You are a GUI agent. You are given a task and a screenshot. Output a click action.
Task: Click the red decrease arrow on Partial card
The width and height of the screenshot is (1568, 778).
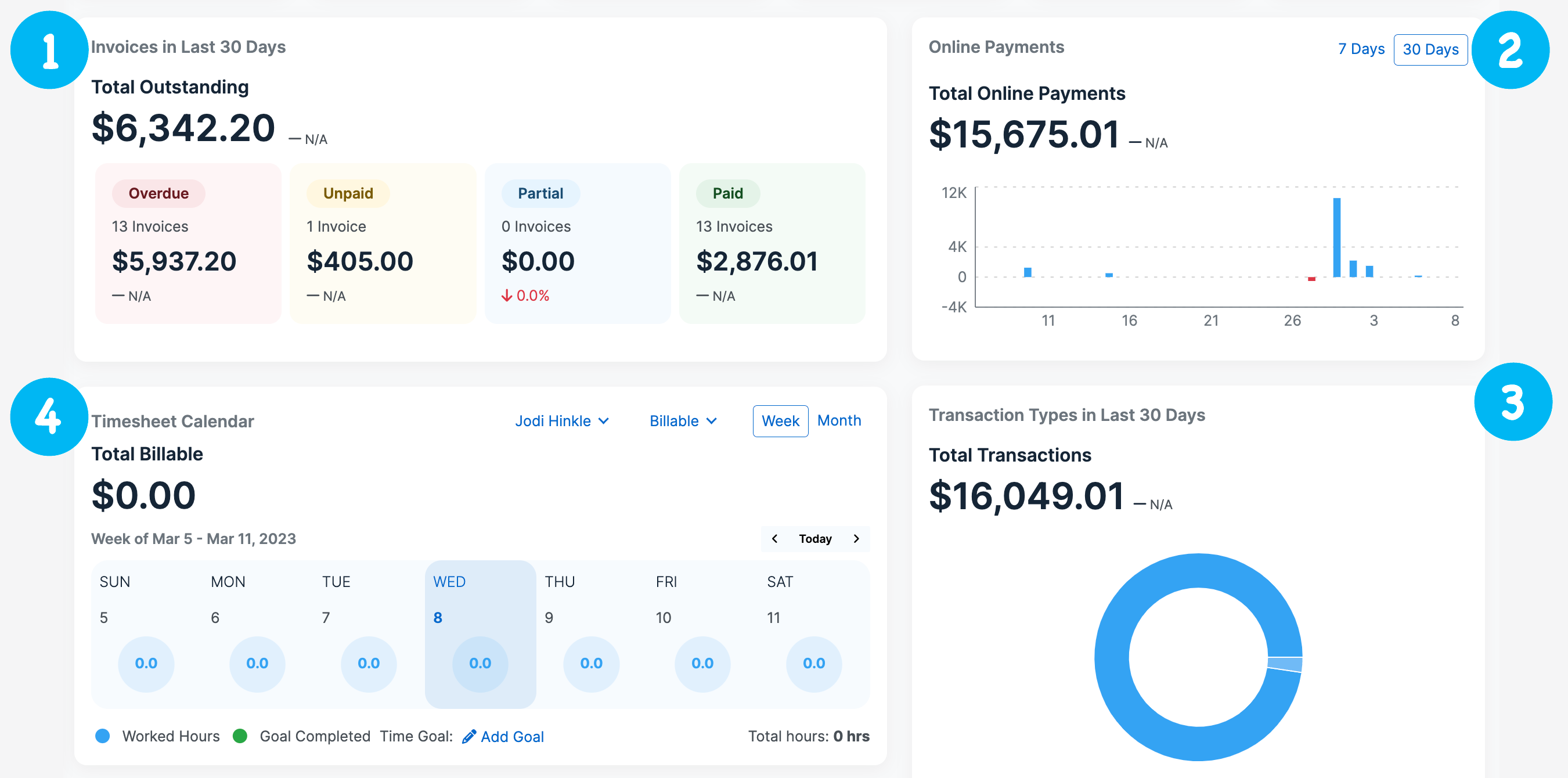click(x=507, y=296)
